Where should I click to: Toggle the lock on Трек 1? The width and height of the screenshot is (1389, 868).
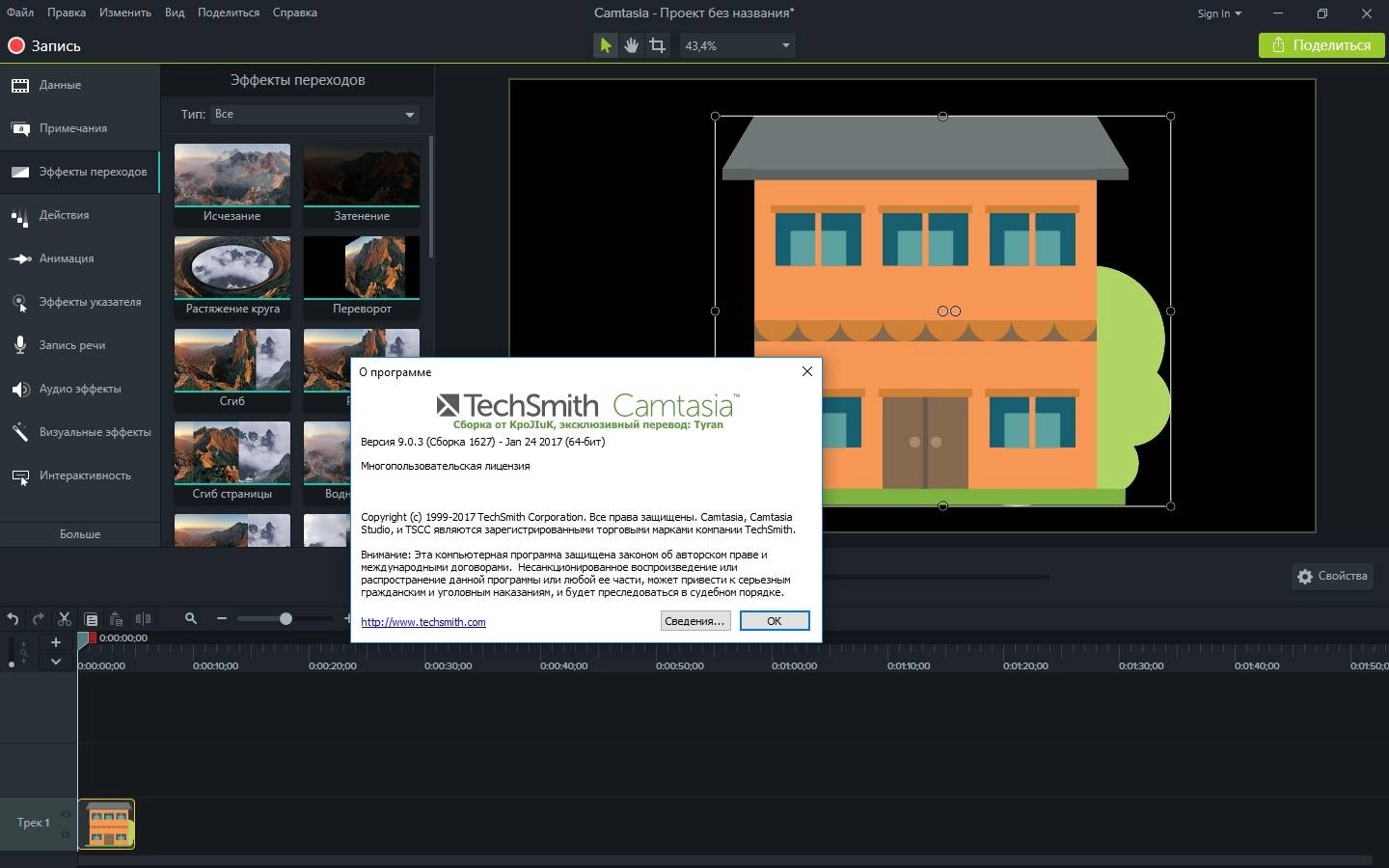click(66, 832)
